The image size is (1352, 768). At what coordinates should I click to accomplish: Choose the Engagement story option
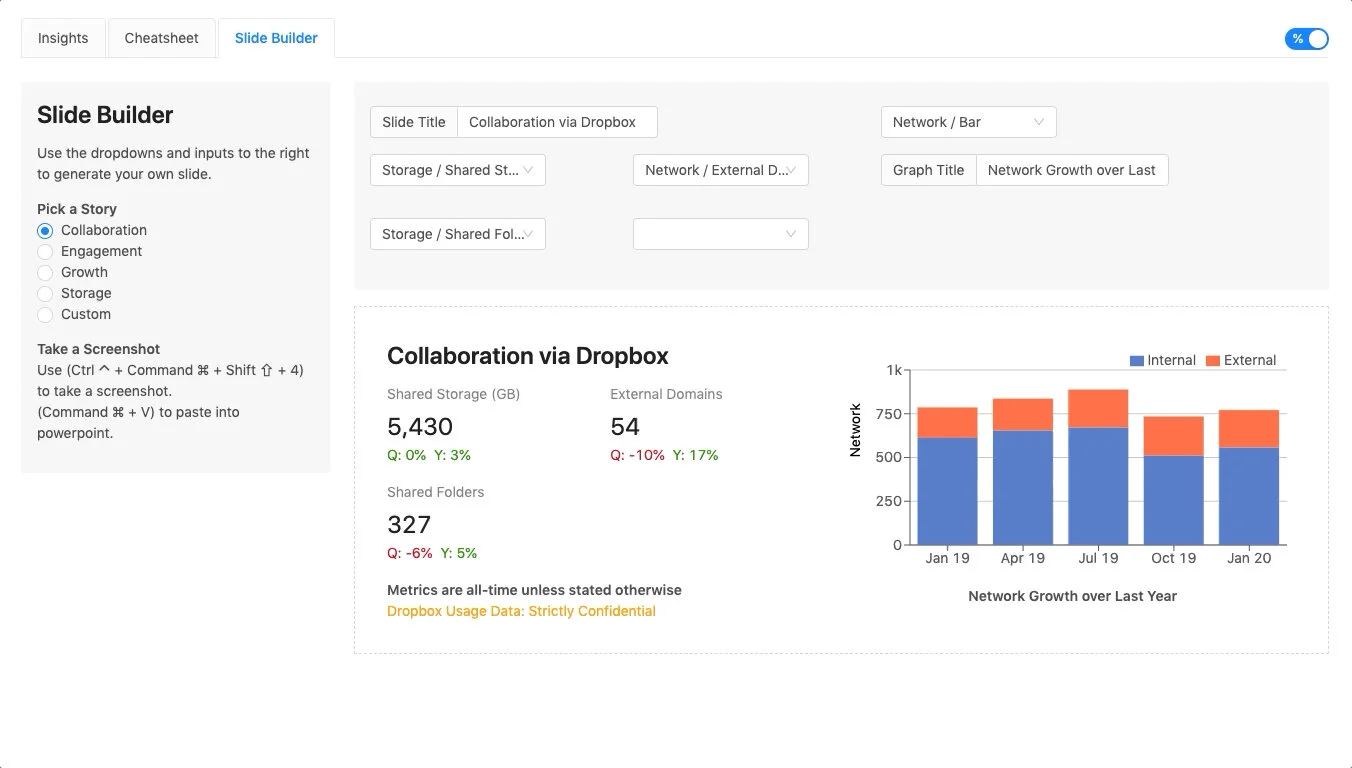click(45, 252)
